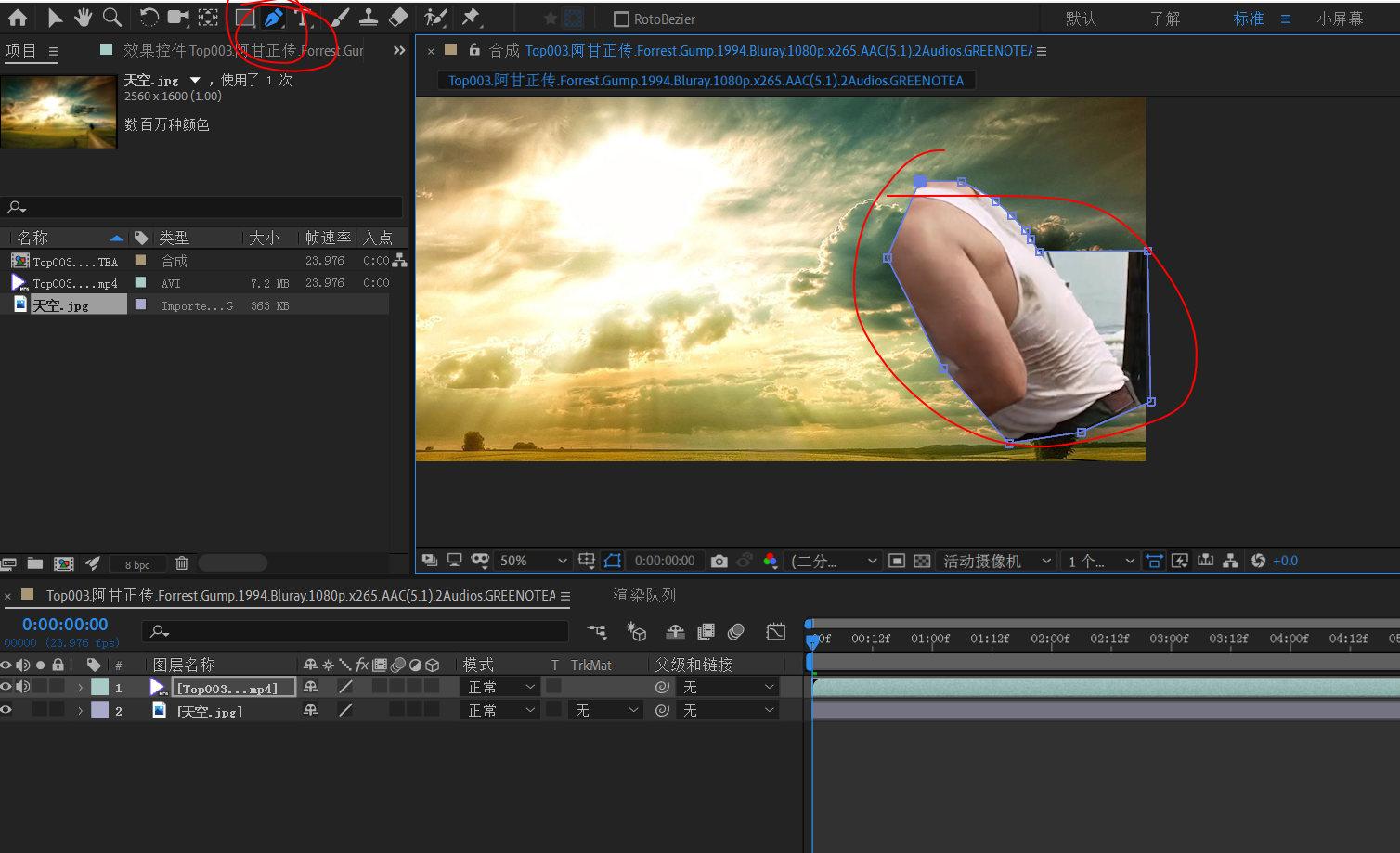Click the current time 0:00:00:00 display
The height and width of the screenshot is (853, 1400).
(65, 625)
